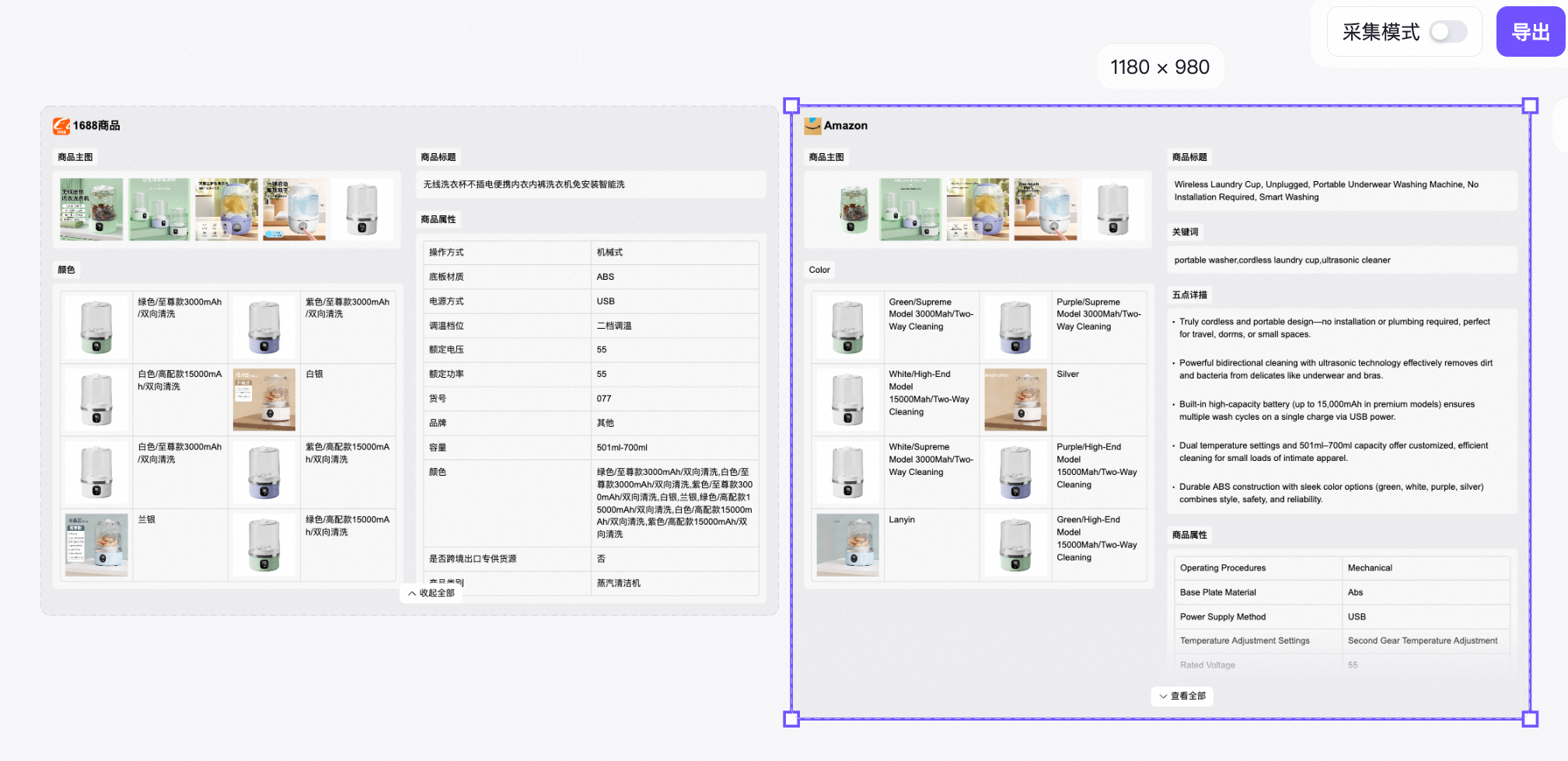Click the chevron-down icon beside 查看全部

pos(1164,696)
